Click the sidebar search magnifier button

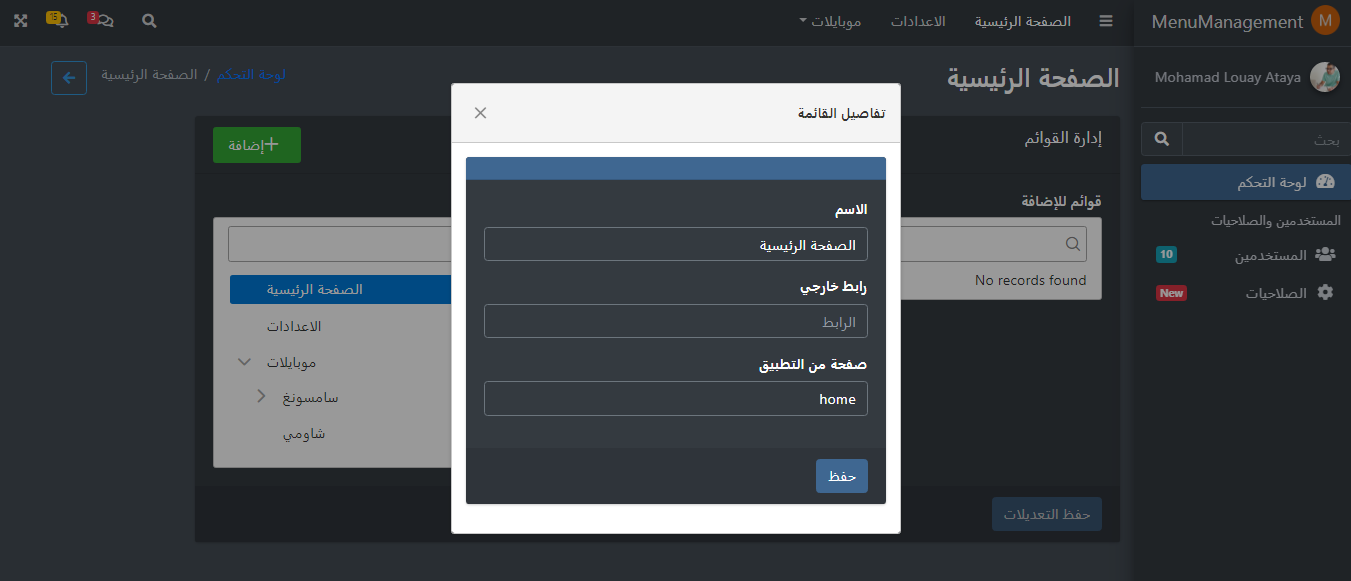pyautogui.click(x=1162, y=139)
